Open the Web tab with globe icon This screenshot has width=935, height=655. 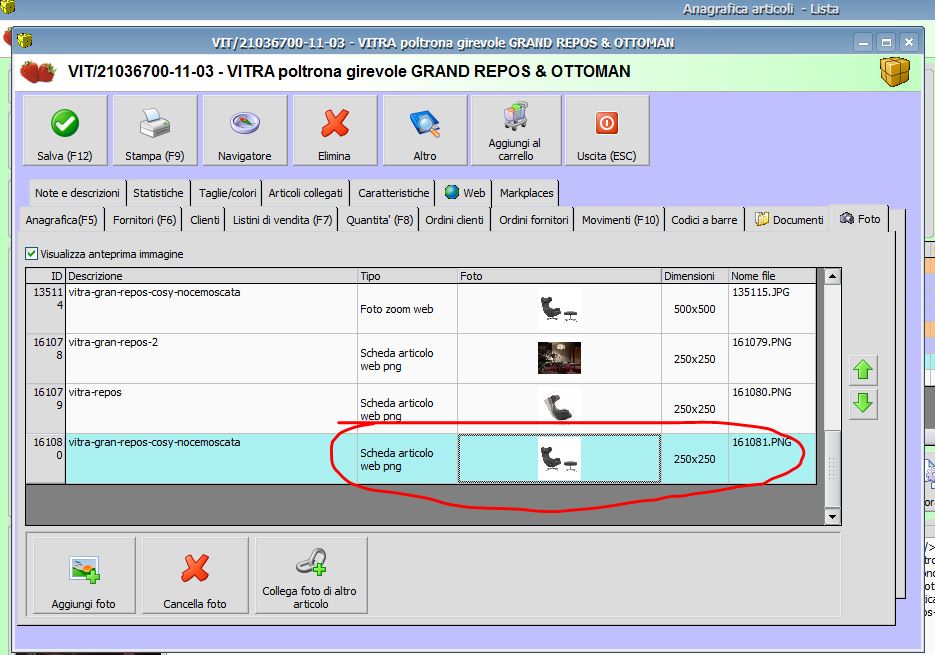point(465,193)
